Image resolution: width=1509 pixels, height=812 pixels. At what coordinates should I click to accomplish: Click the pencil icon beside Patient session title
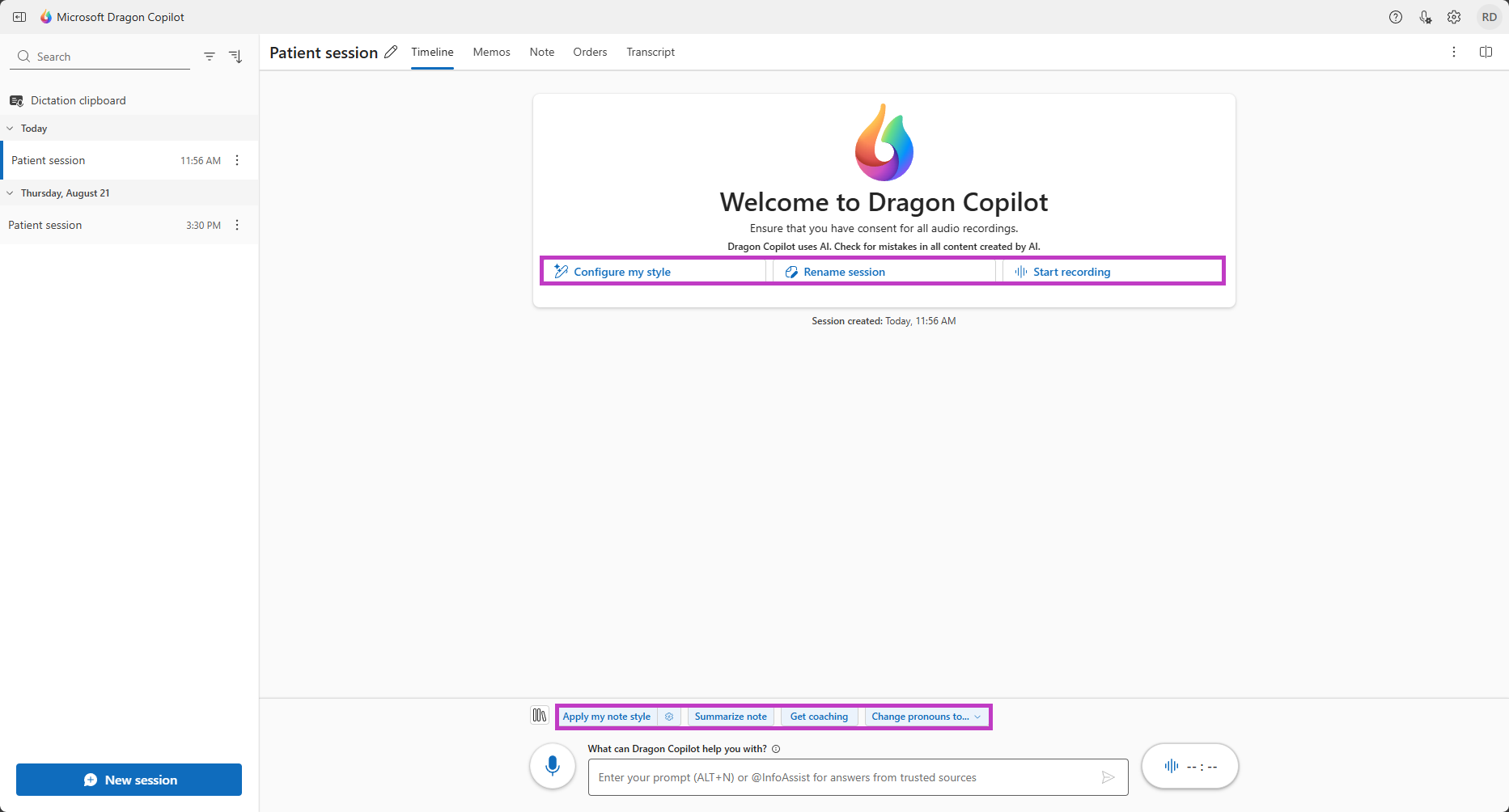(391, 53)
